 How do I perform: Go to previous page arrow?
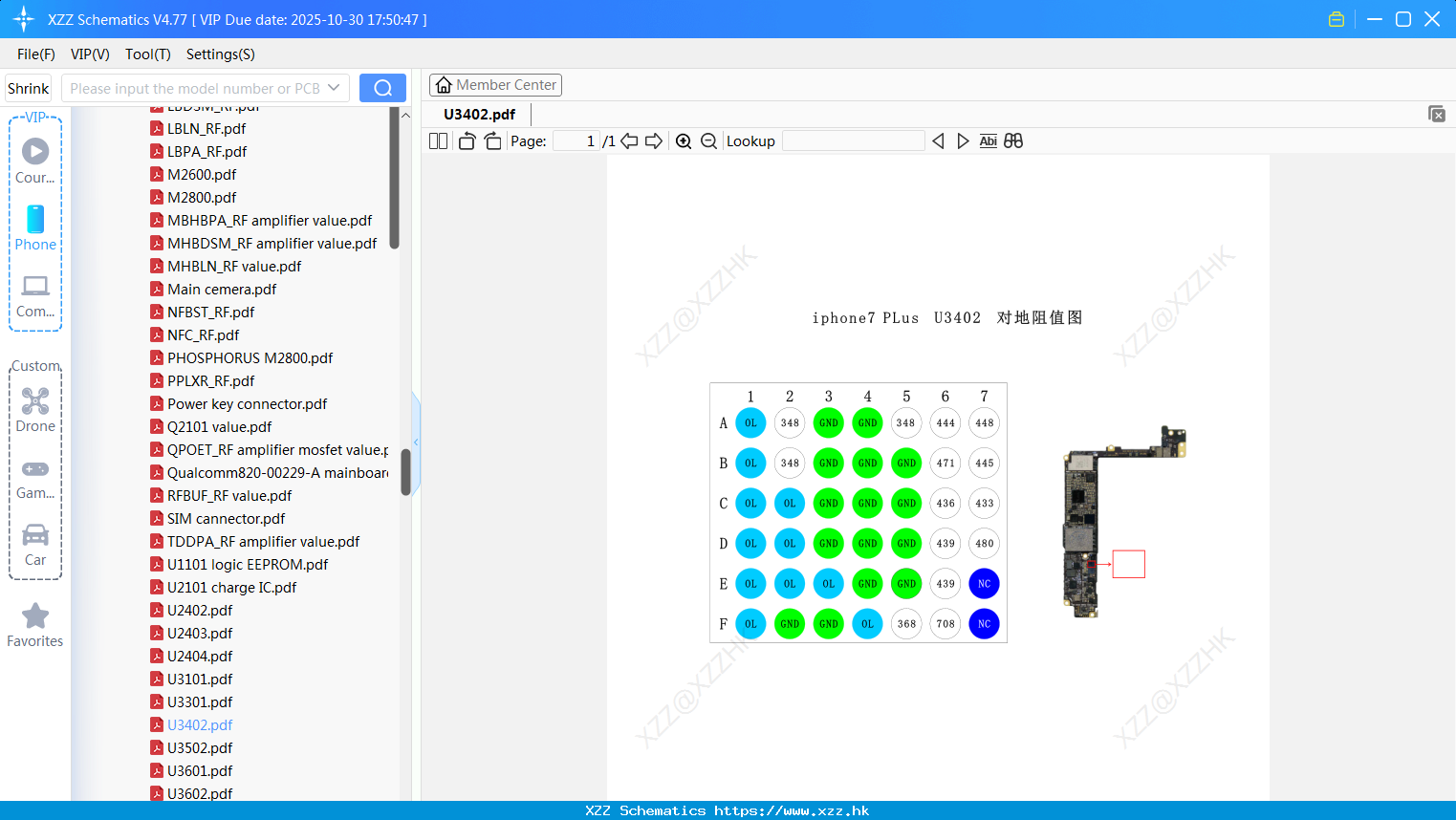point(629,141)
